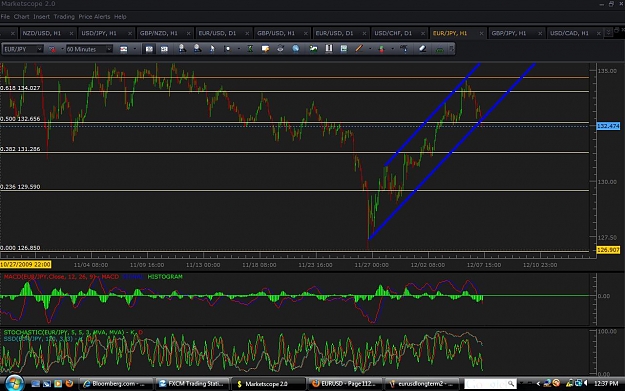Click the 0.618 134.027 Fibonacci label

20,88
